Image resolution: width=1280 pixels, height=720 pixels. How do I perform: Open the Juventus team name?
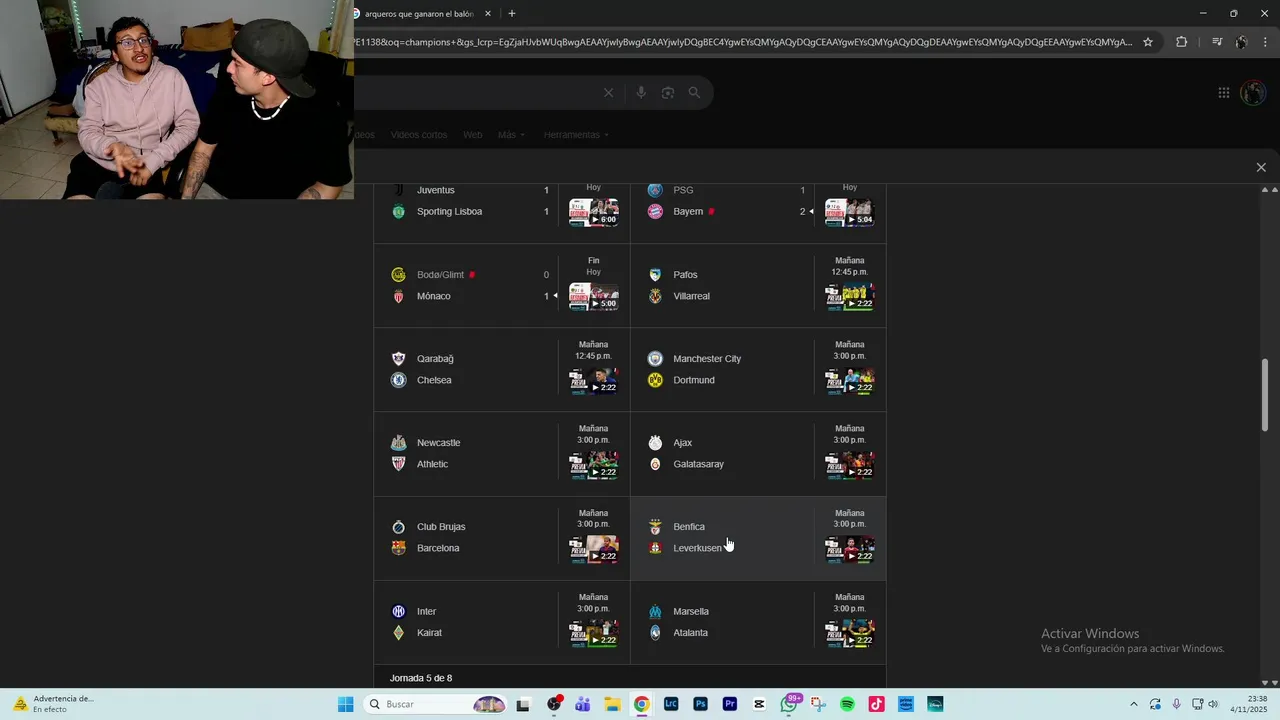coord(435,190)
